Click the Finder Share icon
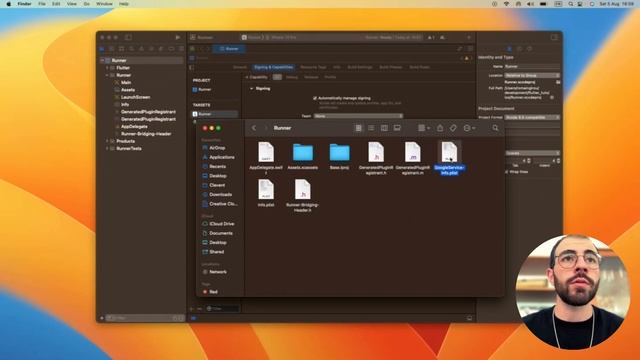 (440, 128)
